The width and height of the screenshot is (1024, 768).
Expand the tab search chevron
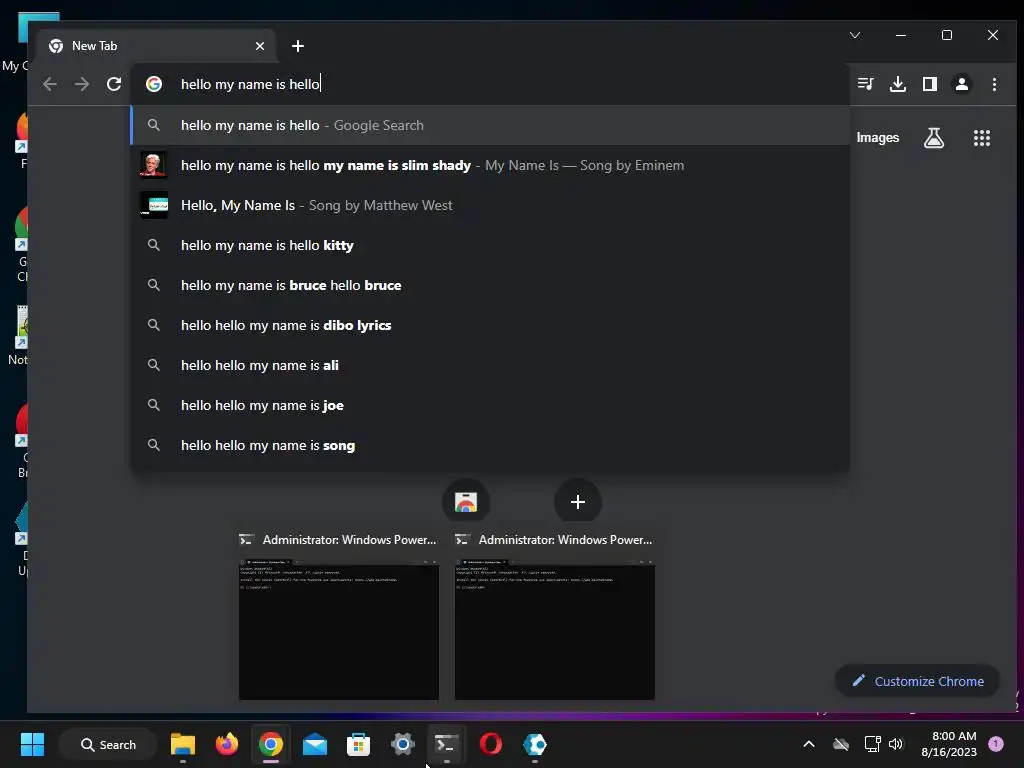click(855, 35)
